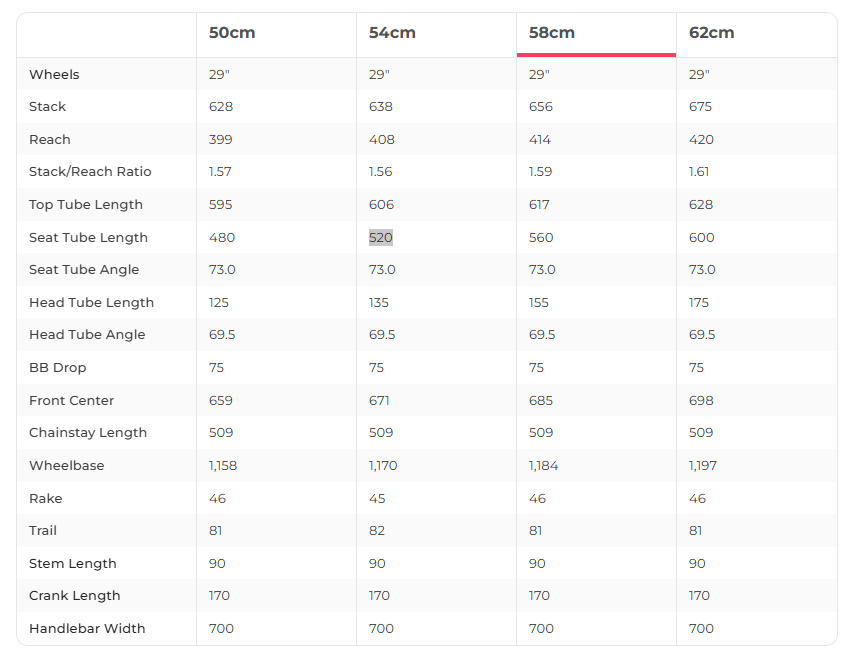Click the Stack/Reach Ratio row label
This screenshot has height=660, width=855.
(90, 172)
